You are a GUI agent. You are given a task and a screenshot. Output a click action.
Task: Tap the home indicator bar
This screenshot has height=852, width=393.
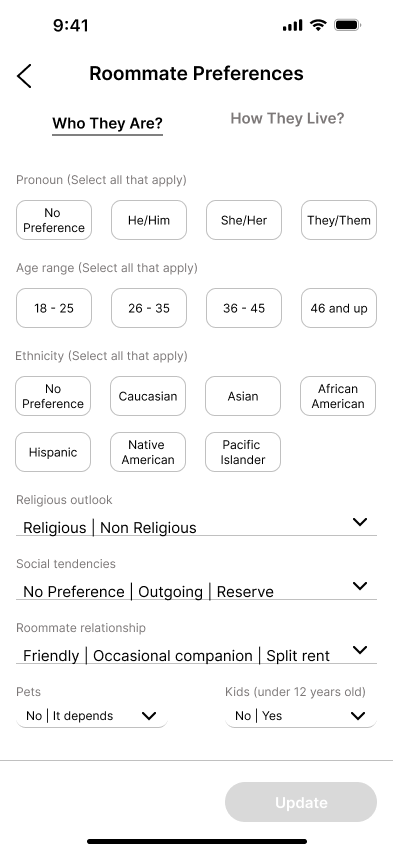pos(197,841)
